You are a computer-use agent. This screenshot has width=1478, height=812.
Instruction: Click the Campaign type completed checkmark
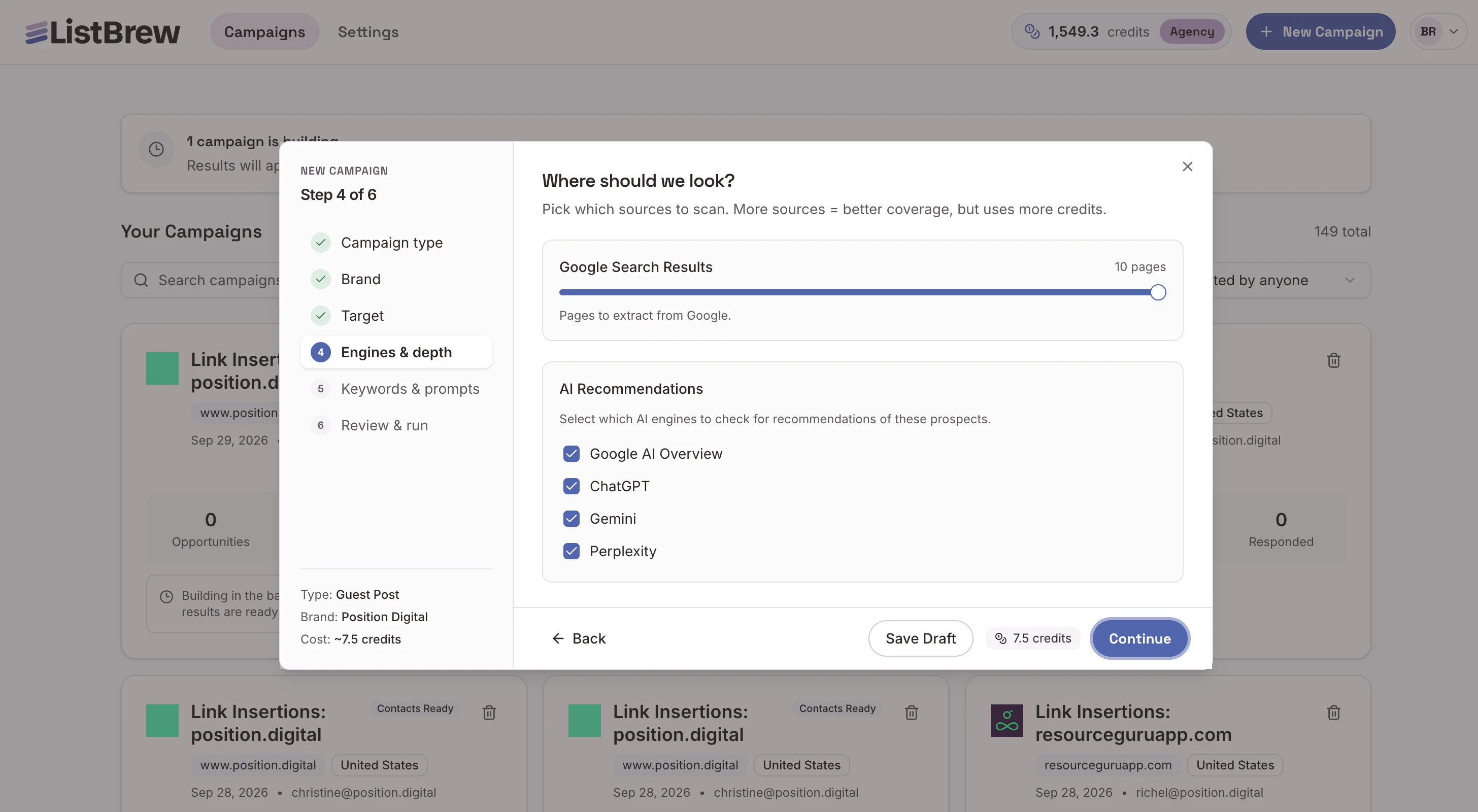[x=321, y=243]
